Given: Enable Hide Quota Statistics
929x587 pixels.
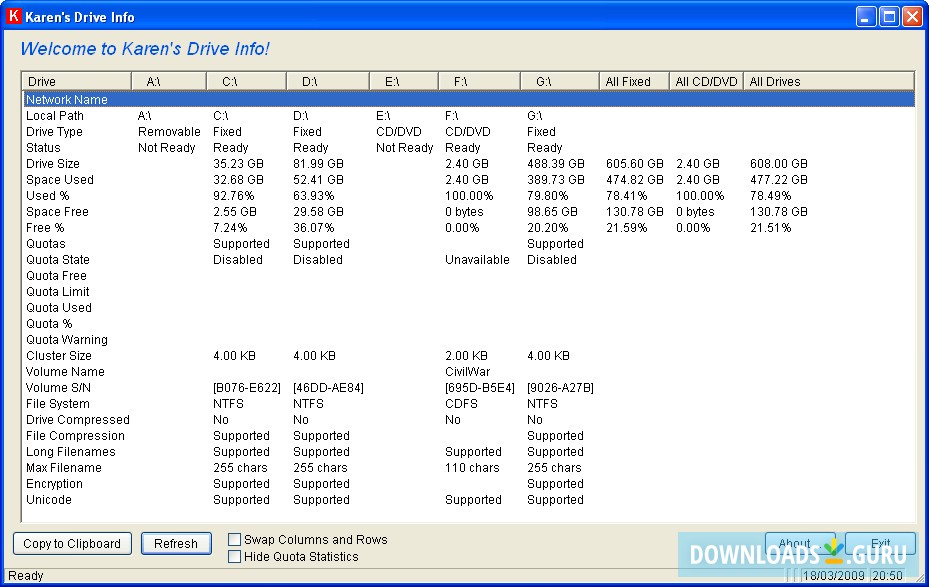Looking at the screenshot, I should coord(234,556).
